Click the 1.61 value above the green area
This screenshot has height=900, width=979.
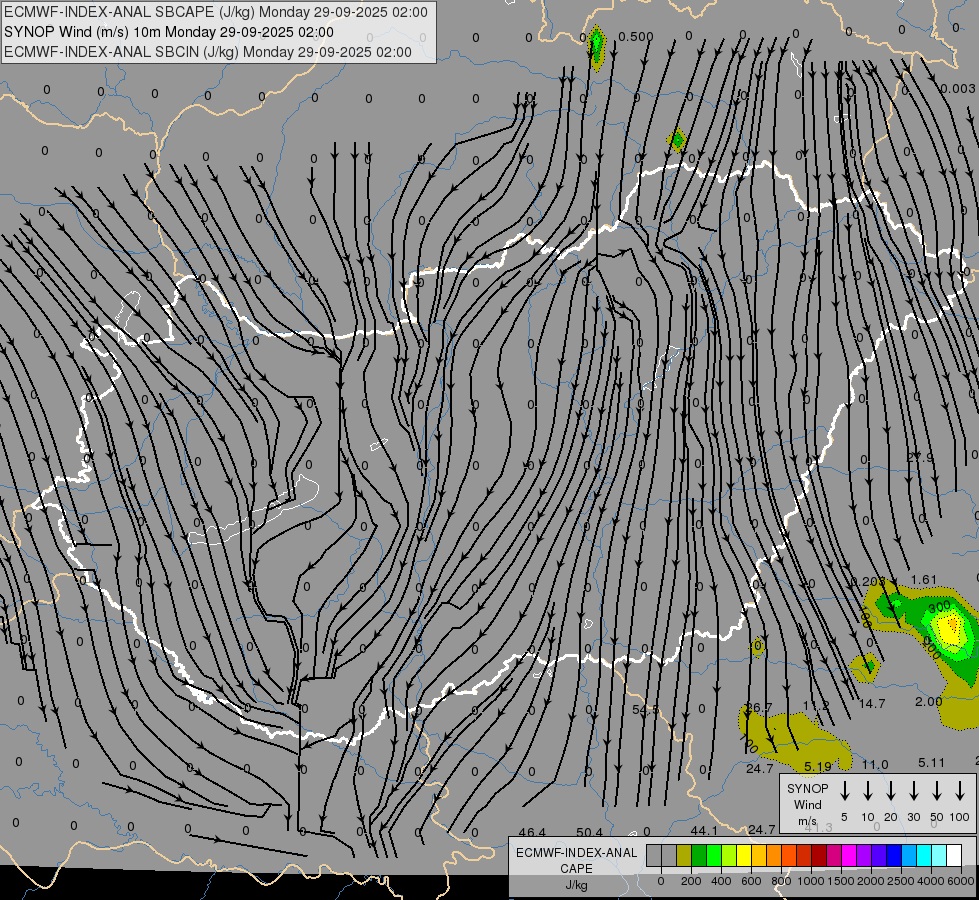(923, 580)
